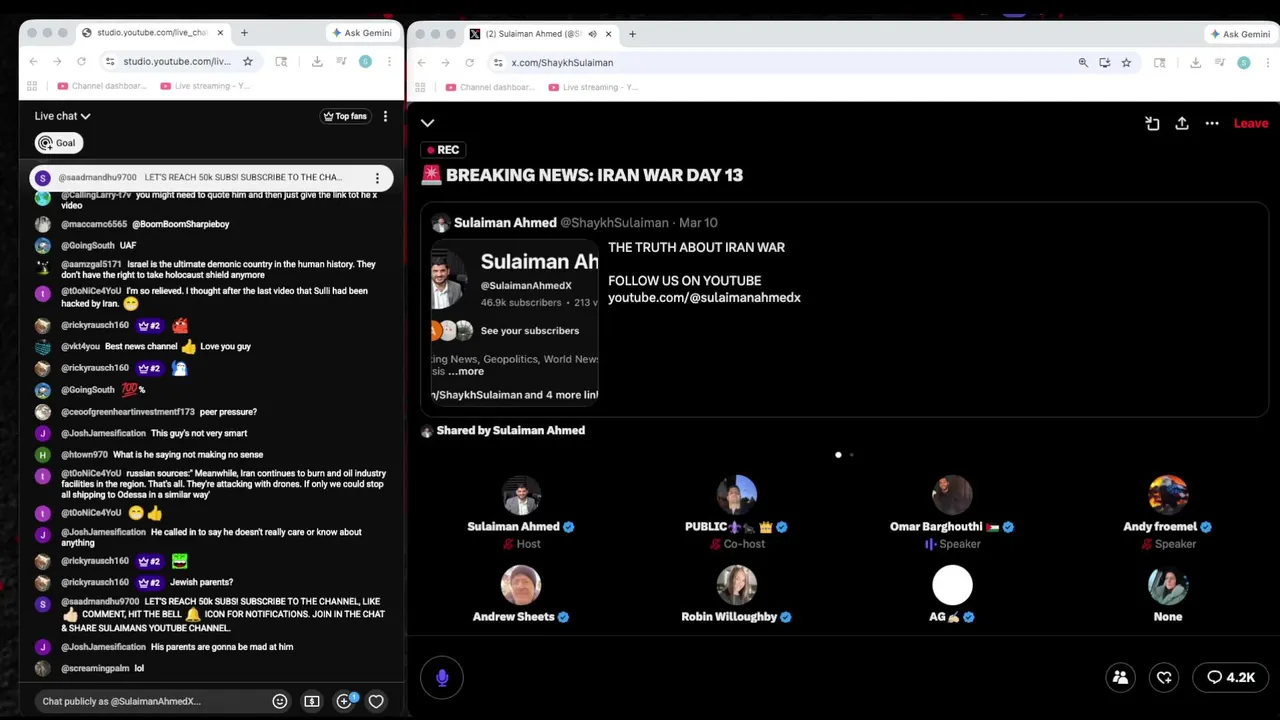Click the shared post YouTube channel thumbnail
1280x720 pixels.
click(514, 322)
